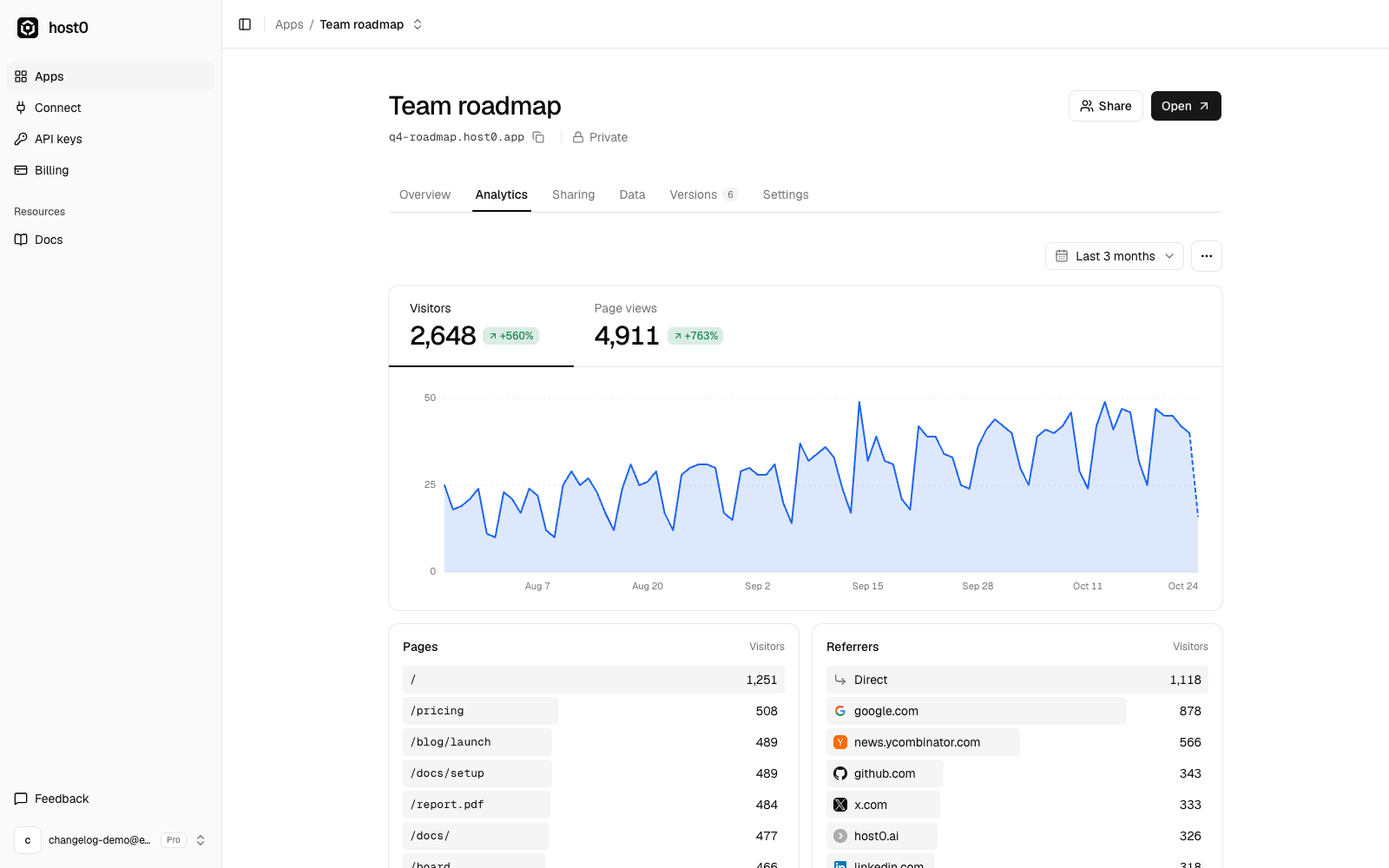
Task: Click the github.com referrer row
Action: pos(1017,773)
